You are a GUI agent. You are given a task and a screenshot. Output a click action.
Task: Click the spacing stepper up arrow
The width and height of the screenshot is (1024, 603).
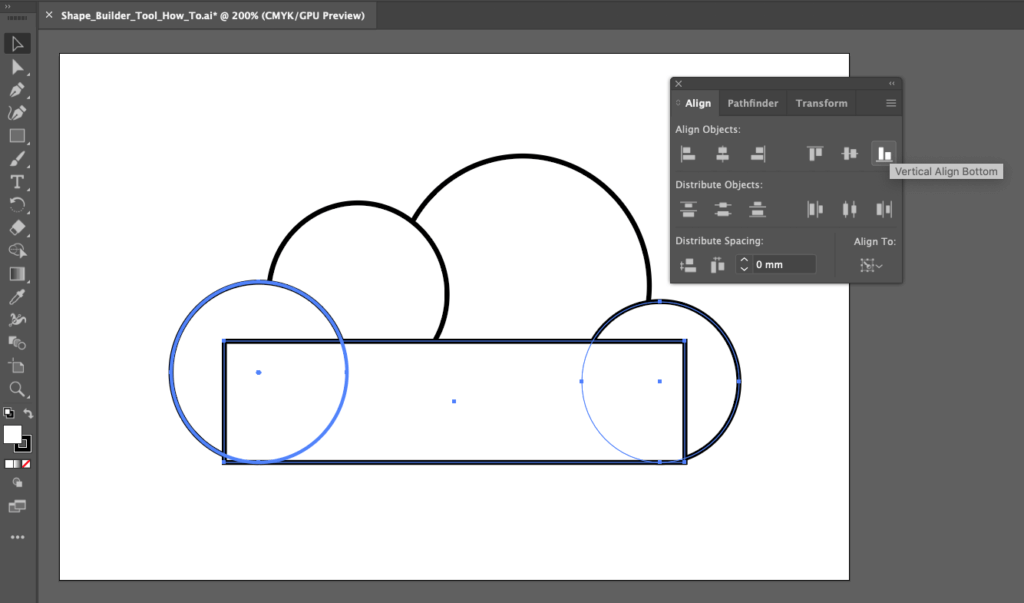pyautogui.click(x=743, y=260)
